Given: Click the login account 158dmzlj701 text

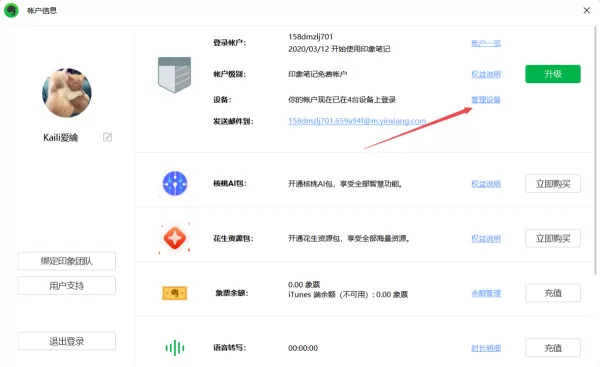Looking at the screenshot, I should (x=311, y=37).
